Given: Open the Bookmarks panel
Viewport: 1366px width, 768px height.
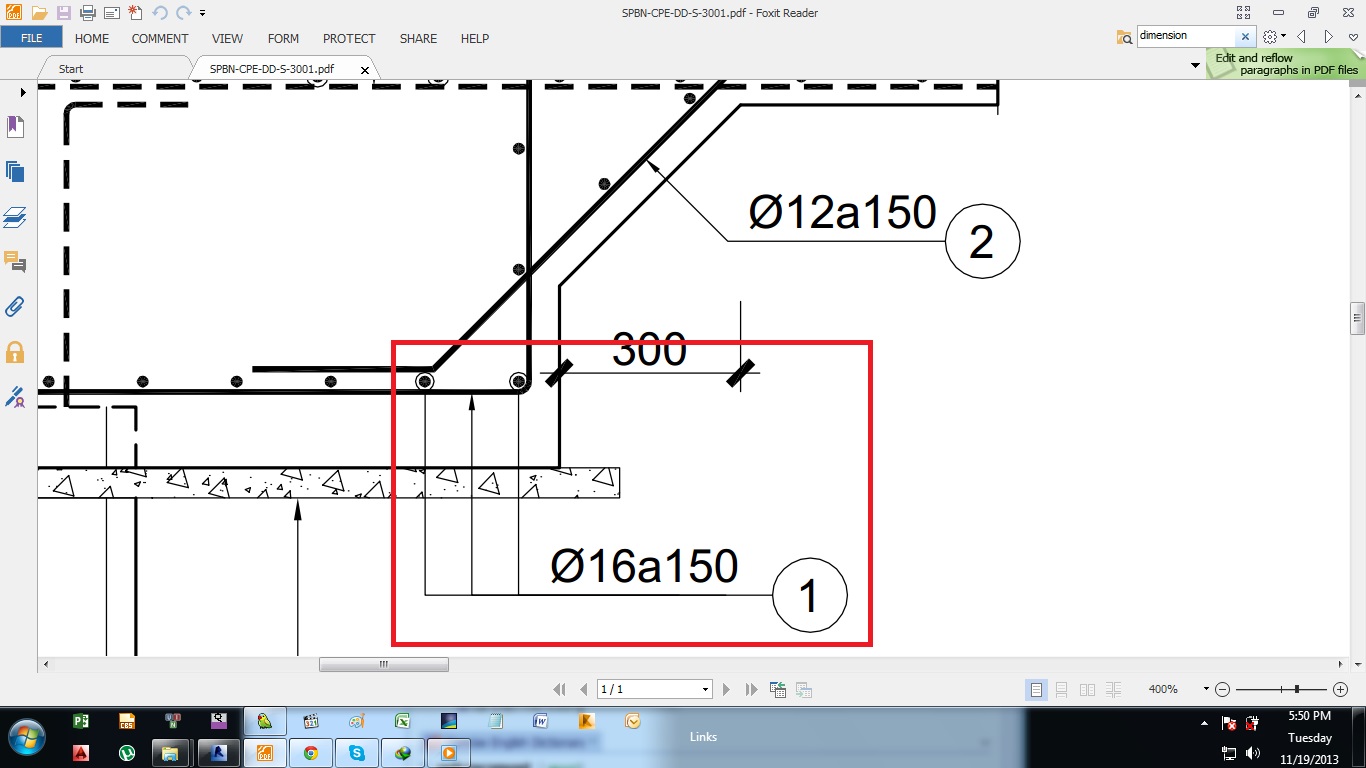Looking at the screenshot, I should point(15,127).
